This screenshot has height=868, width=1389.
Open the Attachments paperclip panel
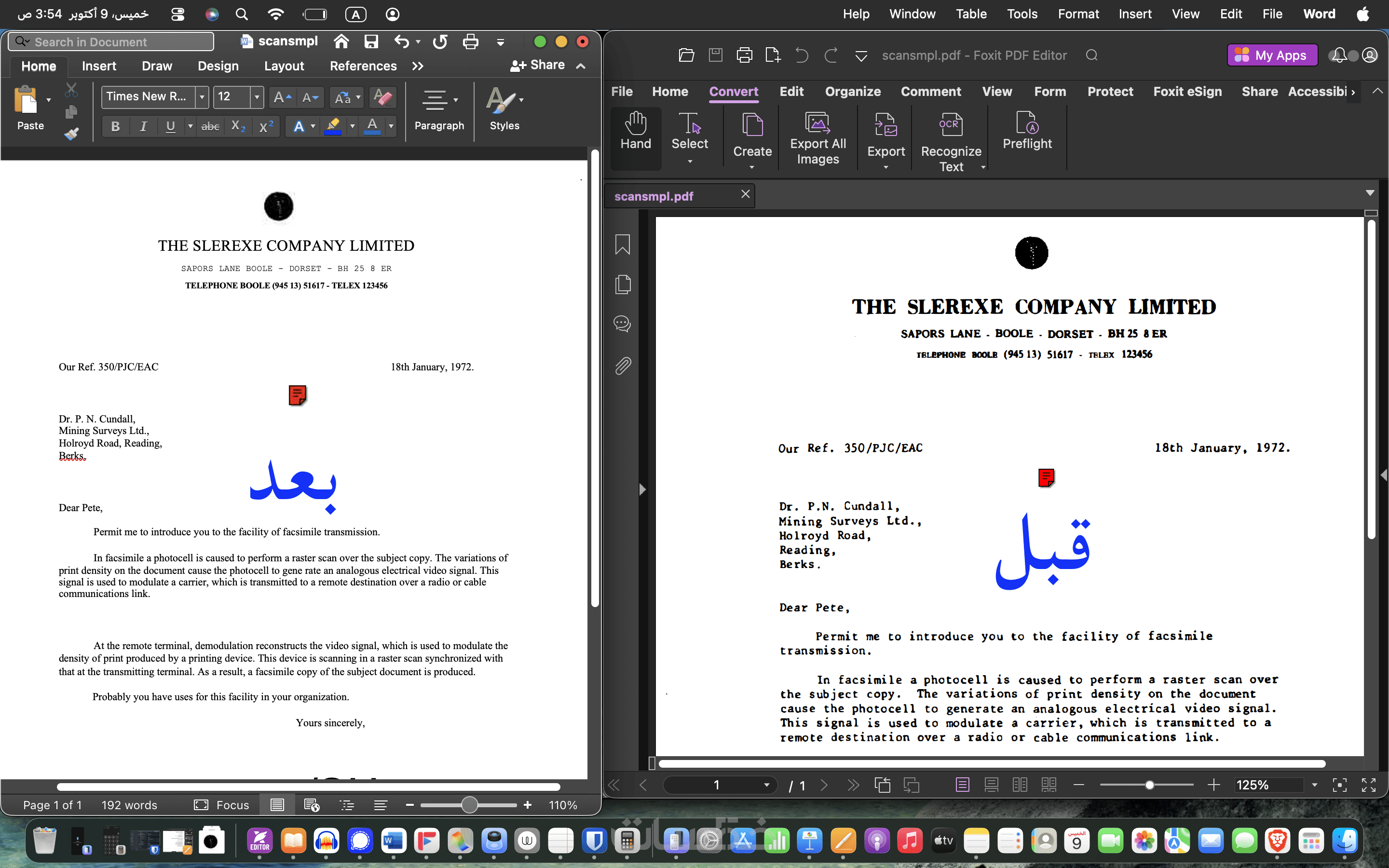coord(622,365)
